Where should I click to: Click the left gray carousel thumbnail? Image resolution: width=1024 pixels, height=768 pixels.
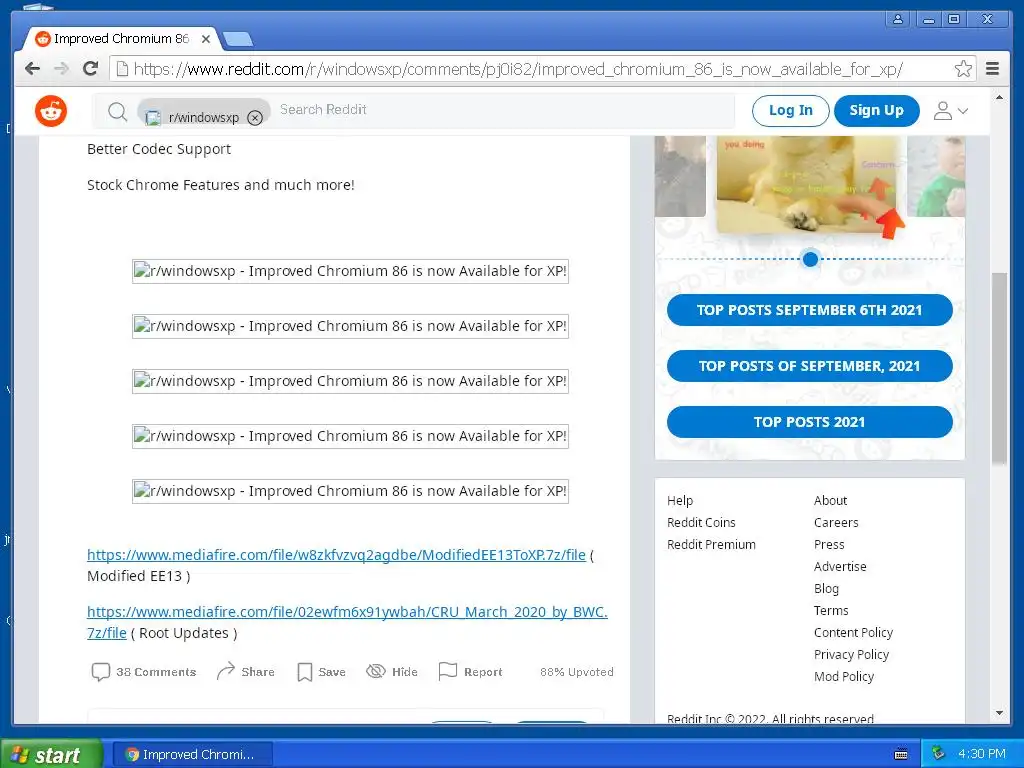tap(680, 176)
